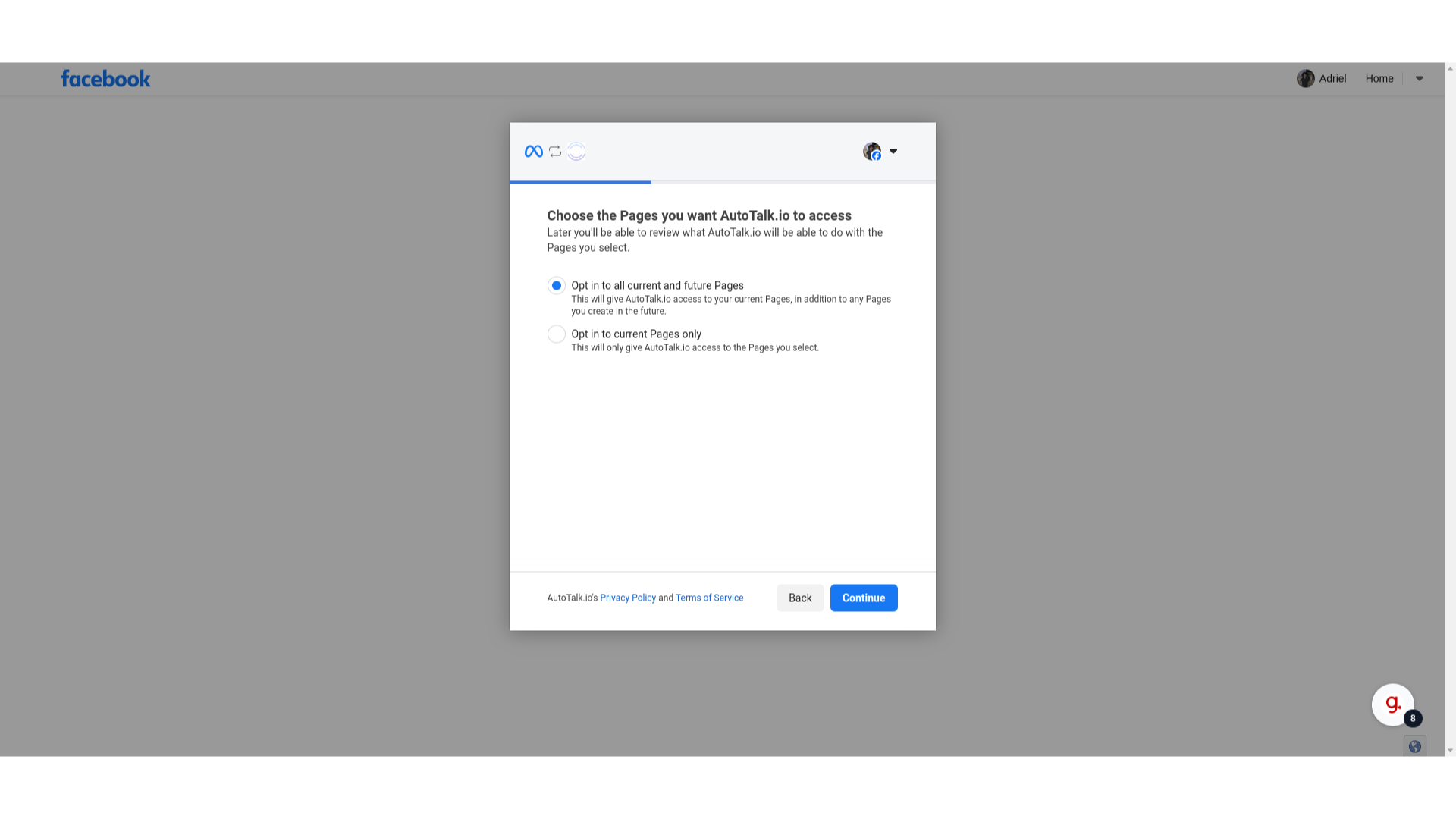Image resolution: width=1456 pixels, height=819 pixels.
Task: Click the globe icon at bottom right
Action: 1415,747
